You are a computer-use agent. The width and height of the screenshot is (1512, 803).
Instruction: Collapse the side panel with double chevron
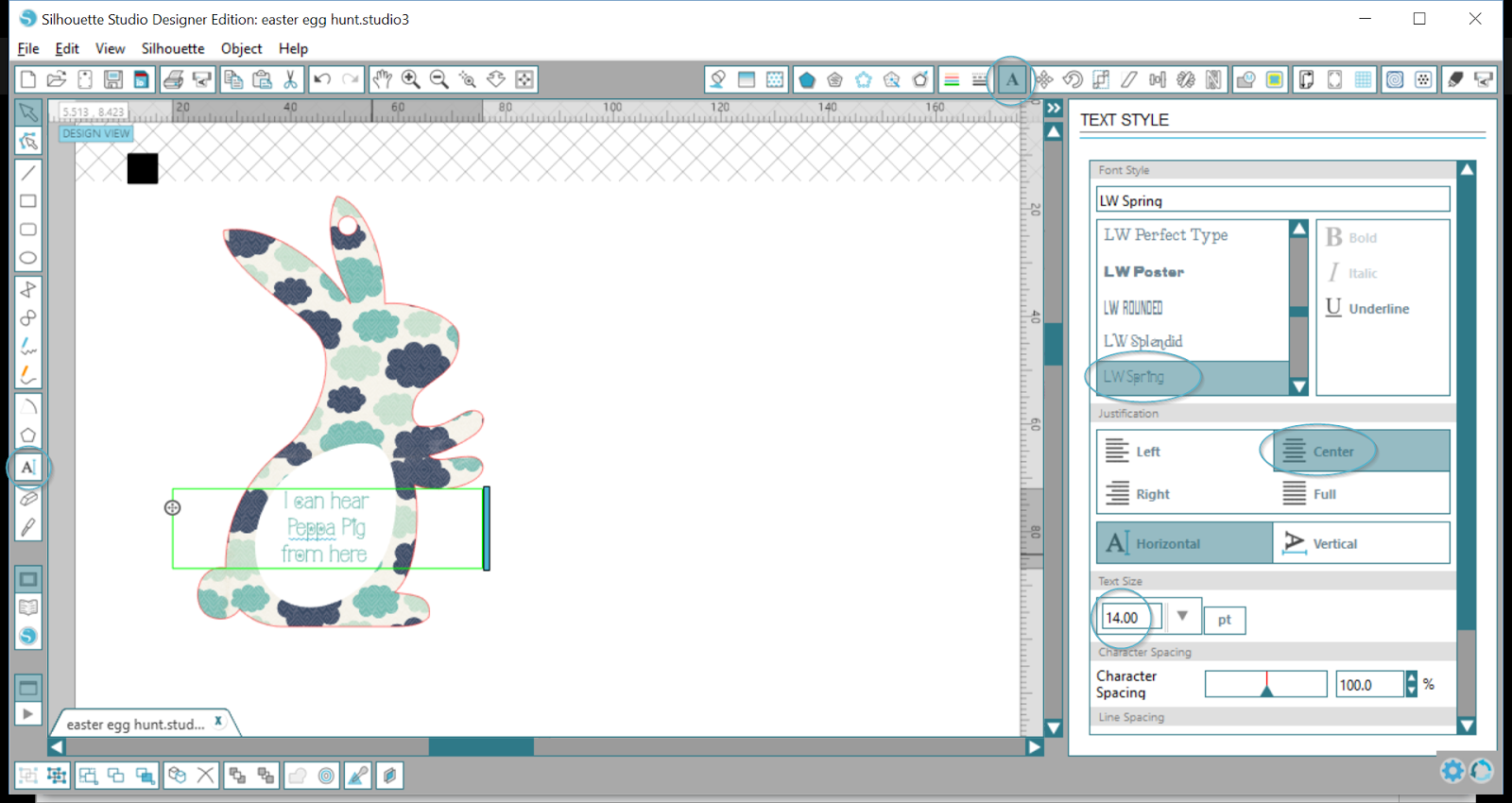(x=1054, y=109)
